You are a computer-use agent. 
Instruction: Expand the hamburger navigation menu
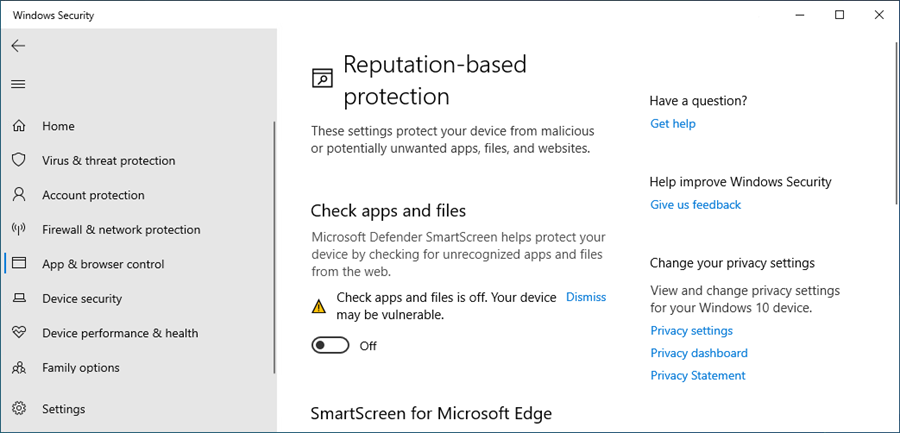coord(18,84)
